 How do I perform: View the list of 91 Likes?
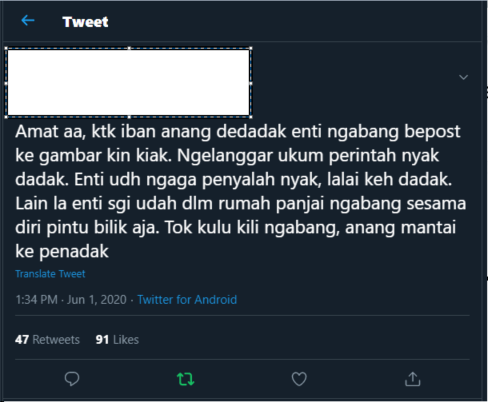117,339
